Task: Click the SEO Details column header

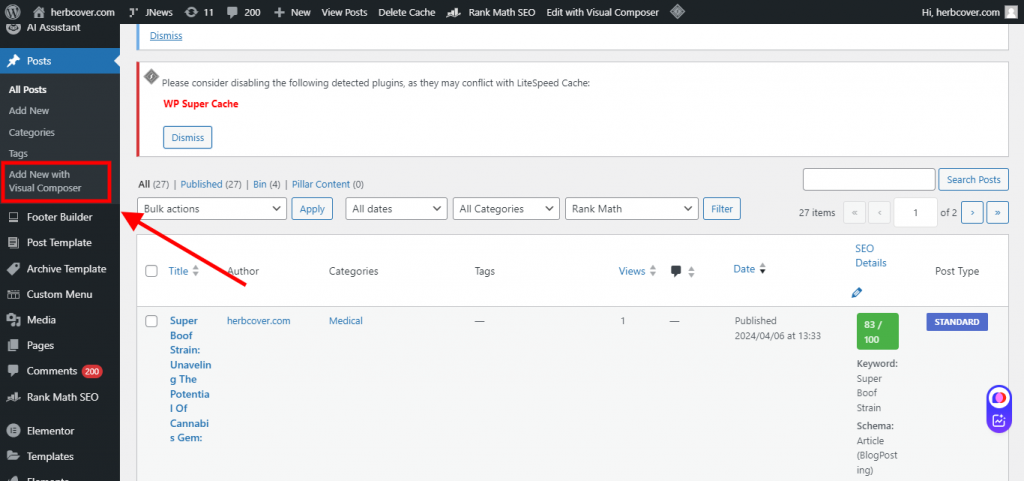Action: click(871, 255)
